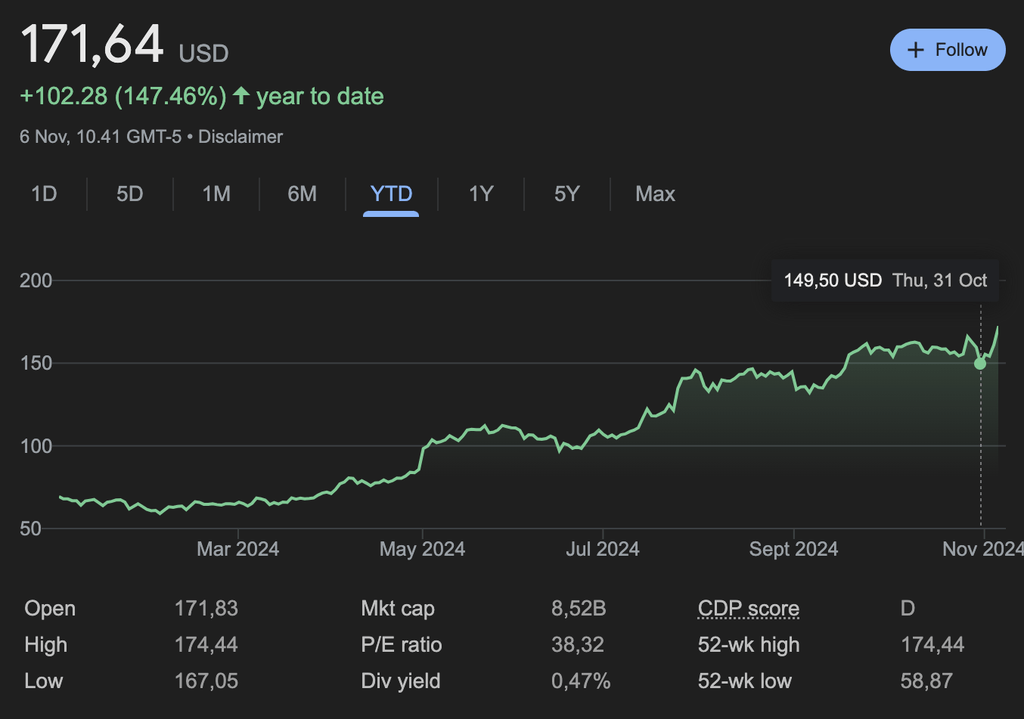Click the P/E ratio label

(401, 645)
